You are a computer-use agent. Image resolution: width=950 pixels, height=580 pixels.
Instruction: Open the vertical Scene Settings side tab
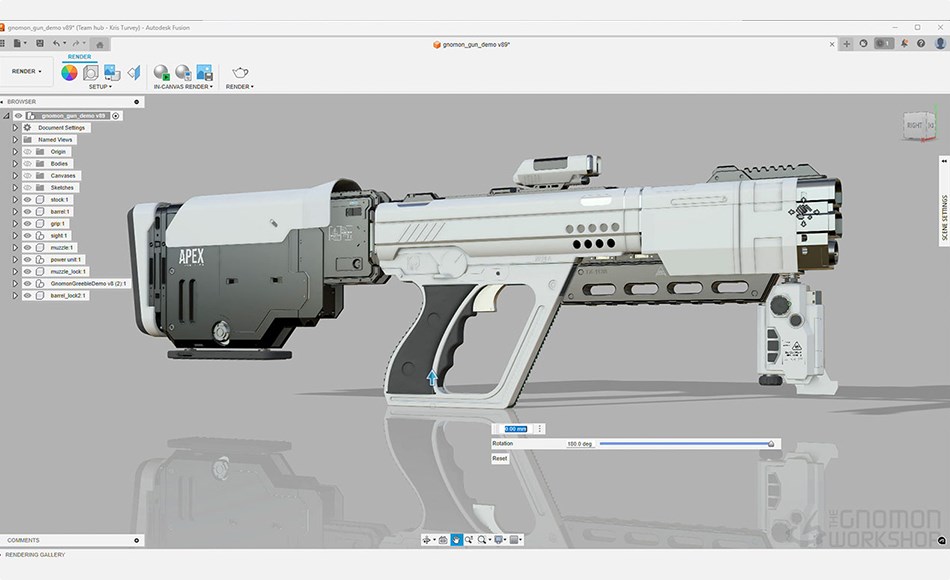coord(944,218)
